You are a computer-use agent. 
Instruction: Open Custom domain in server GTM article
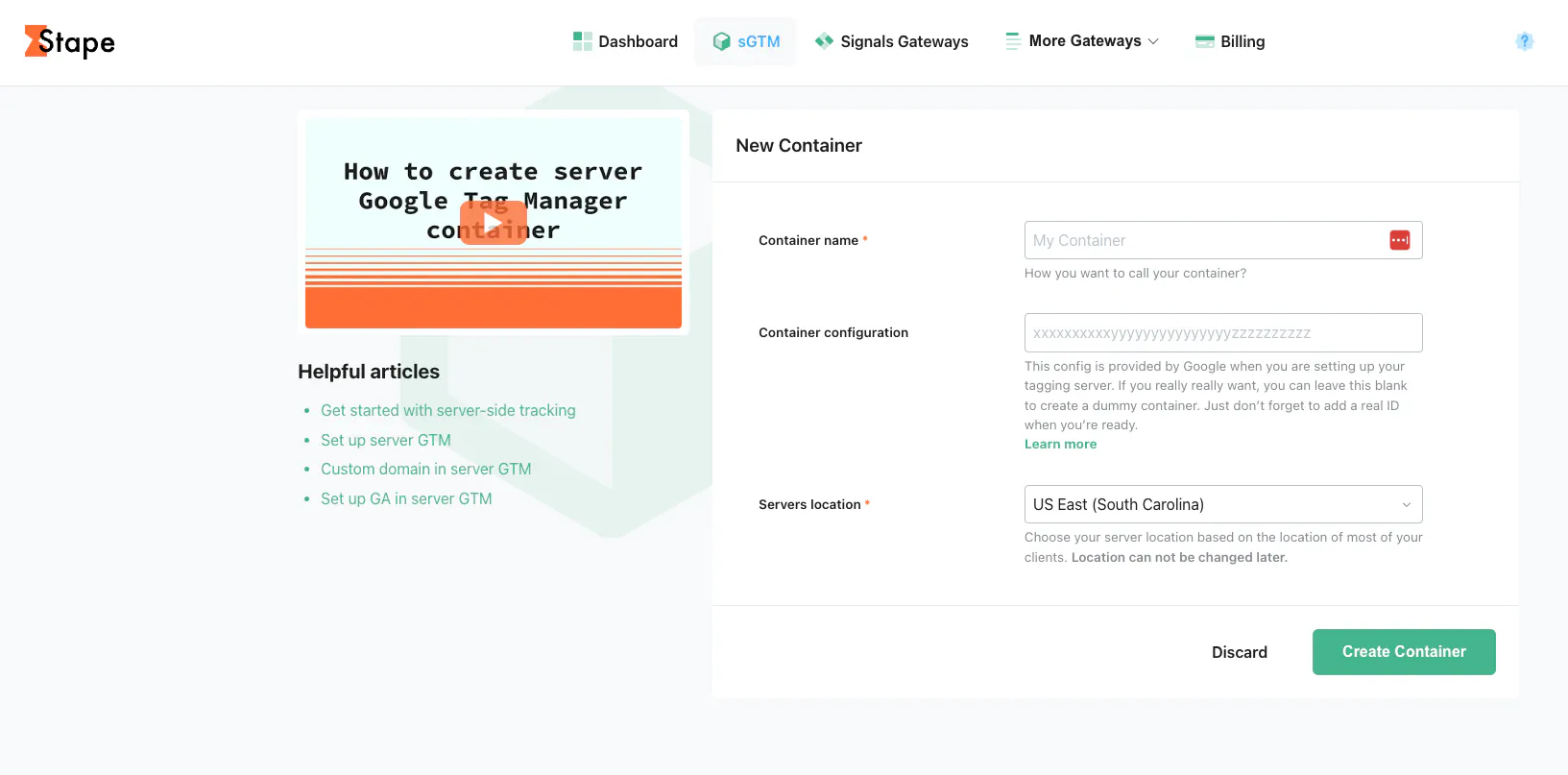pos(426,469)
